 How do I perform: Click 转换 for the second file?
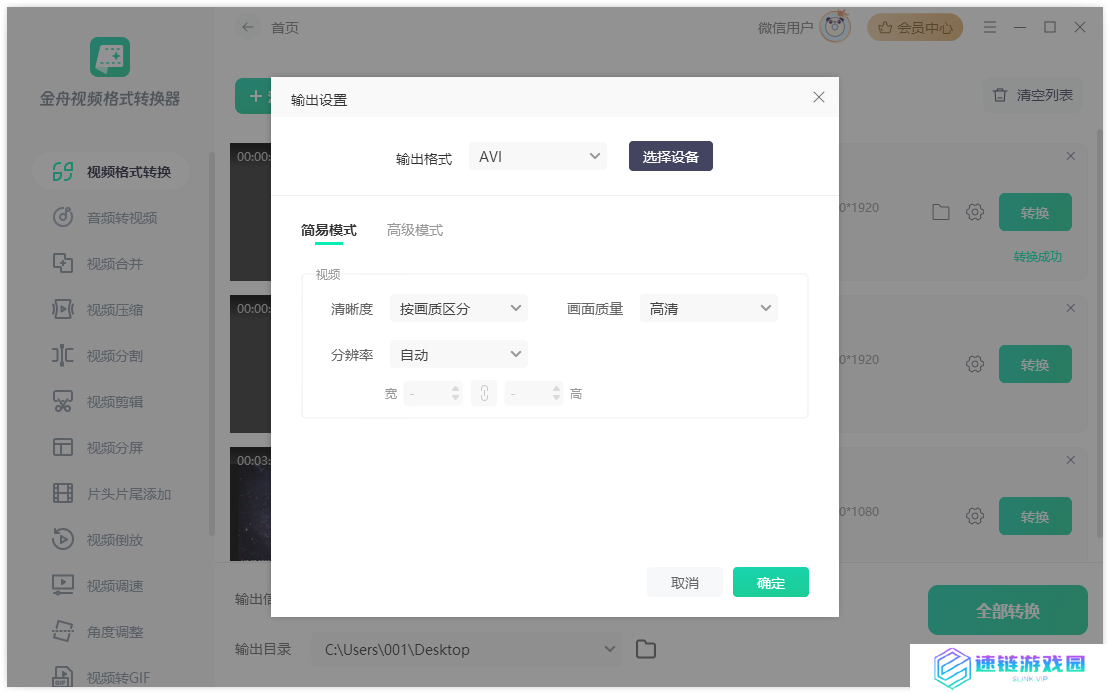1035,365
